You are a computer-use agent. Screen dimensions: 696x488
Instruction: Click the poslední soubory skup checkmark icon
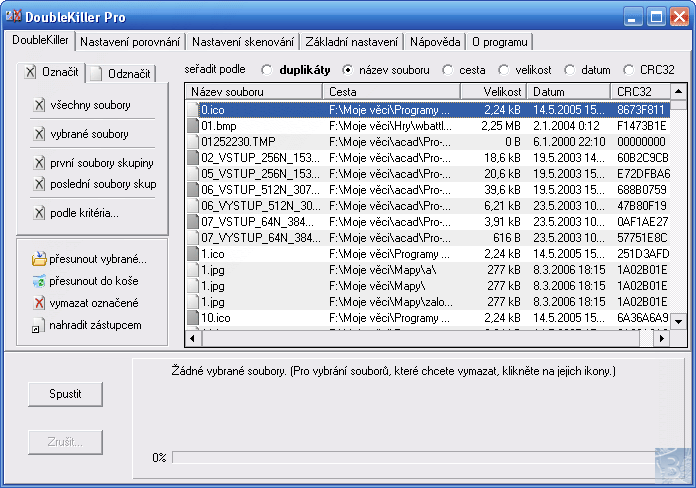(39, 184)
